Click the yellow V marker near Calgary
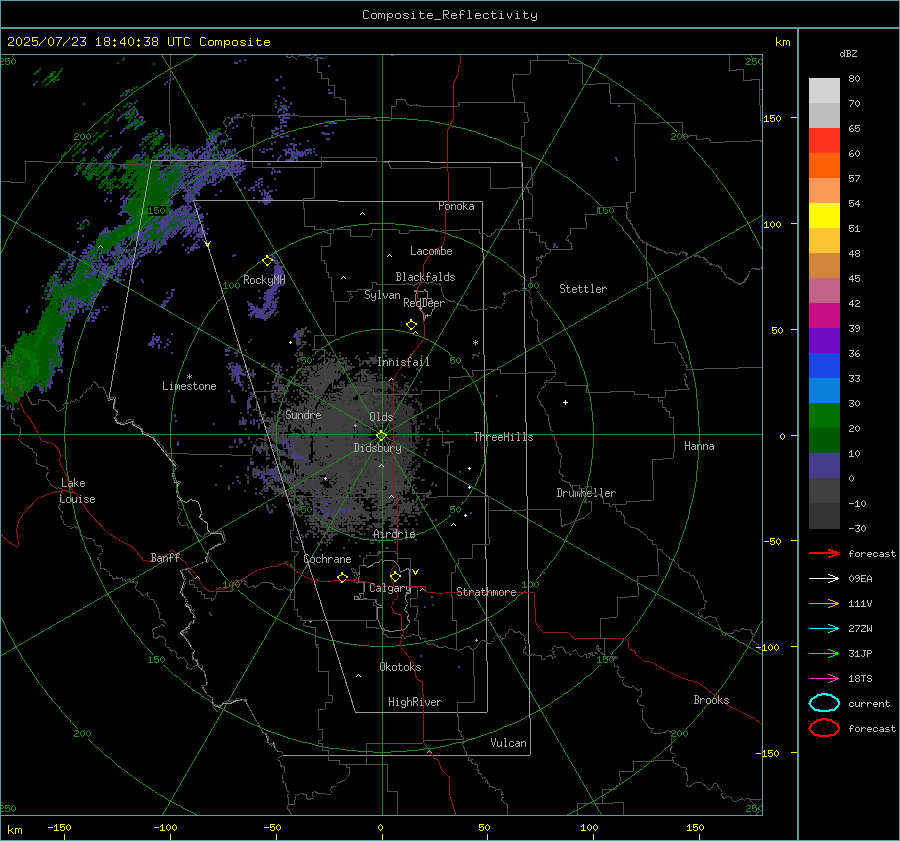Image resolution: width=900 pixels, height=841 pixels. point(416,572)
